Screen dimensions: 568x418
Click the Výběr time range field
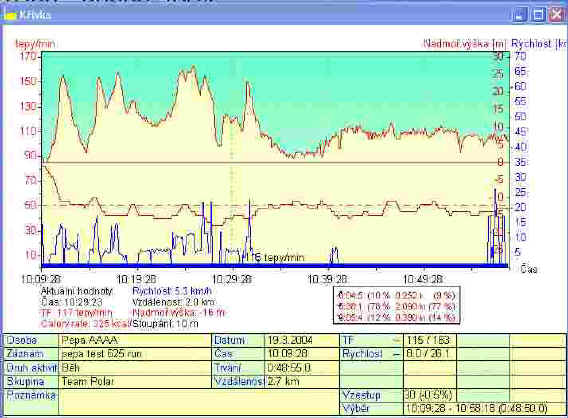484,409
